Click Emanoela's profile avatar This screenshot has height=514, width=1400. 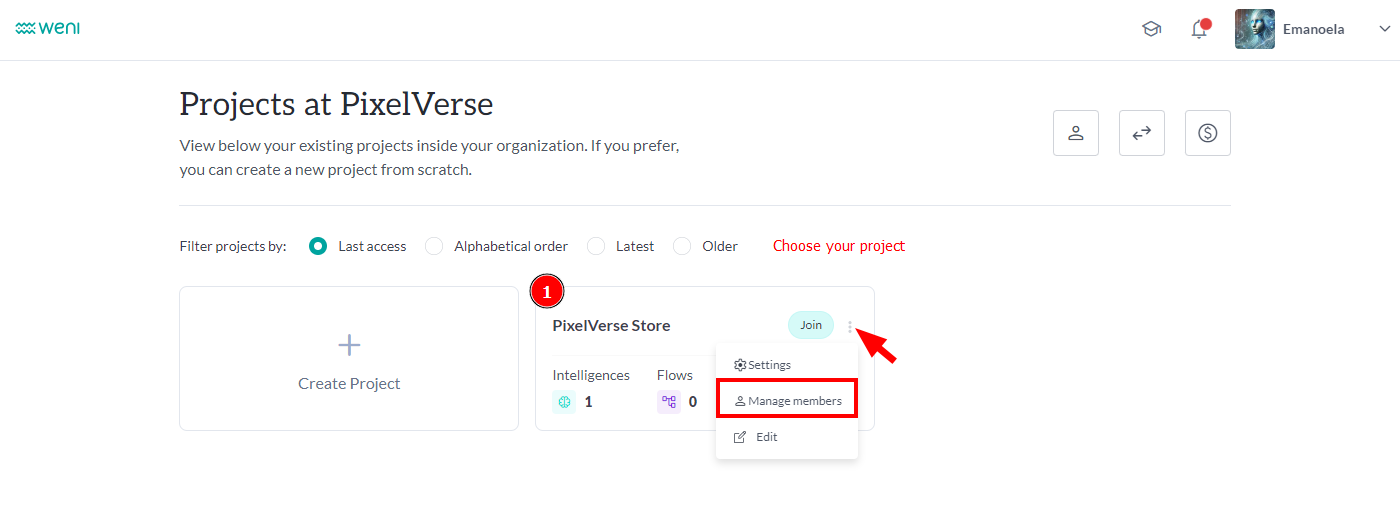pyautogui.click(x=1255, y=29)
